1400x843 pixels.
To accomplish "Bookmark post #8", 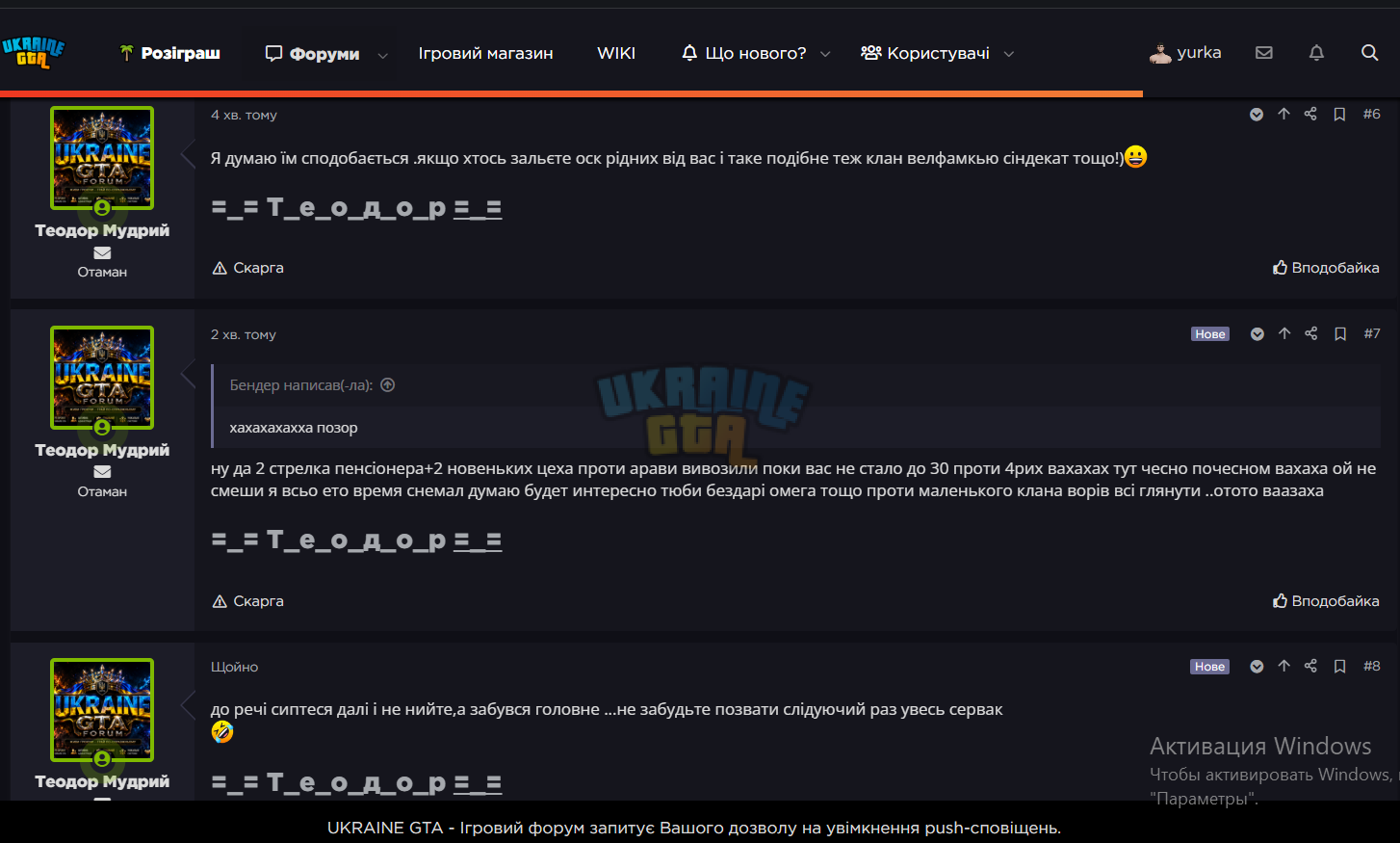I will 1339,667.
